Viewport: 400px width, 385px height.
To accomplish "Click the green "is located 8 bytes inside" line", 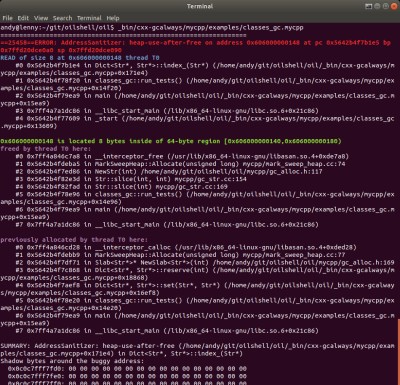I will tap(171, 141).
